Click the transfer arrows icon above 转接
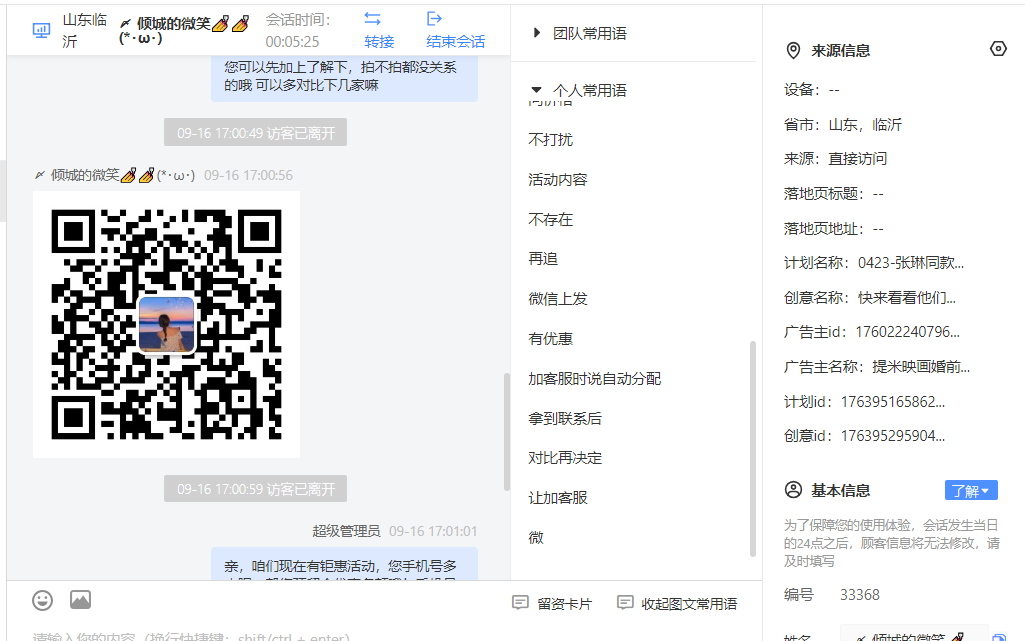 pos(373,19)
